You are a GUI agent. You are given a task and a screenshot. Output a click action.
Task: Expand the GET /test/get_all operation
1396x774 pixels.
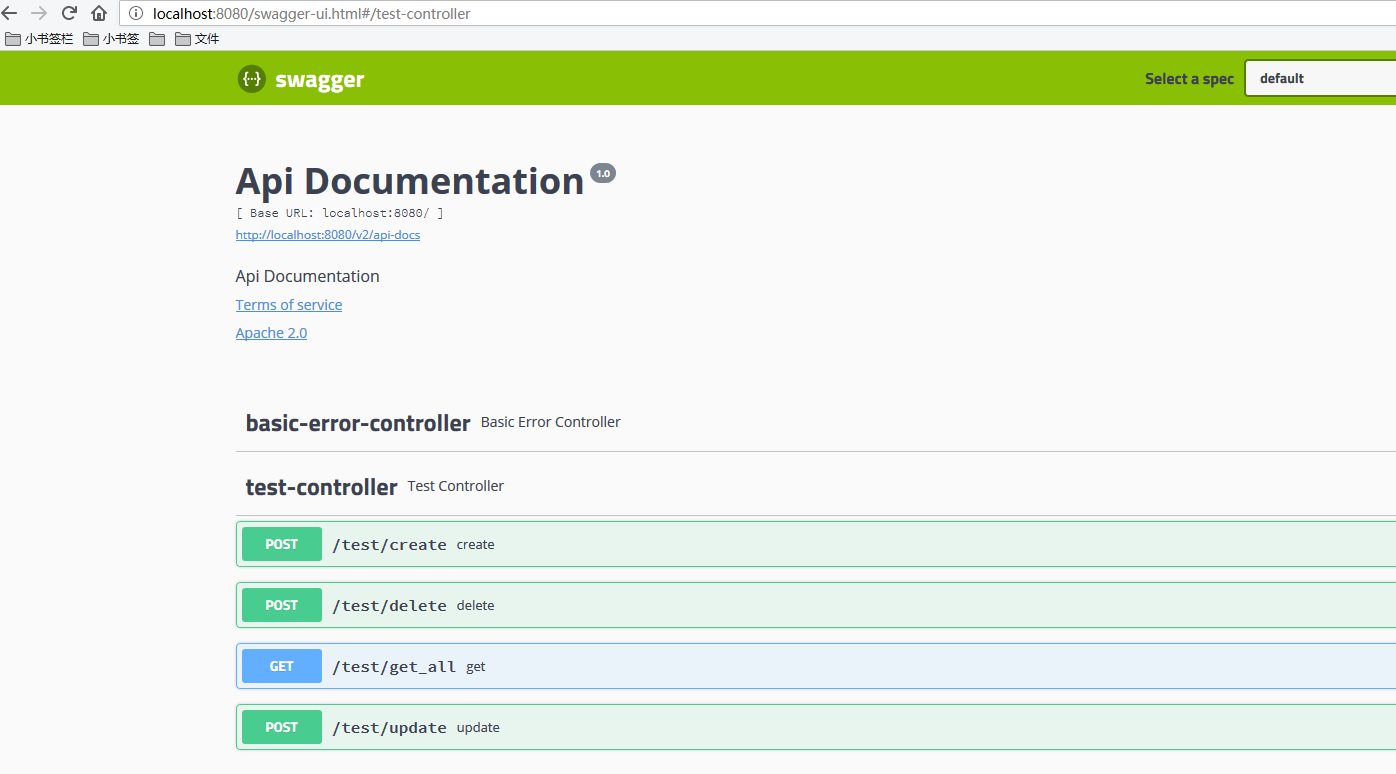tap(393, 667)
